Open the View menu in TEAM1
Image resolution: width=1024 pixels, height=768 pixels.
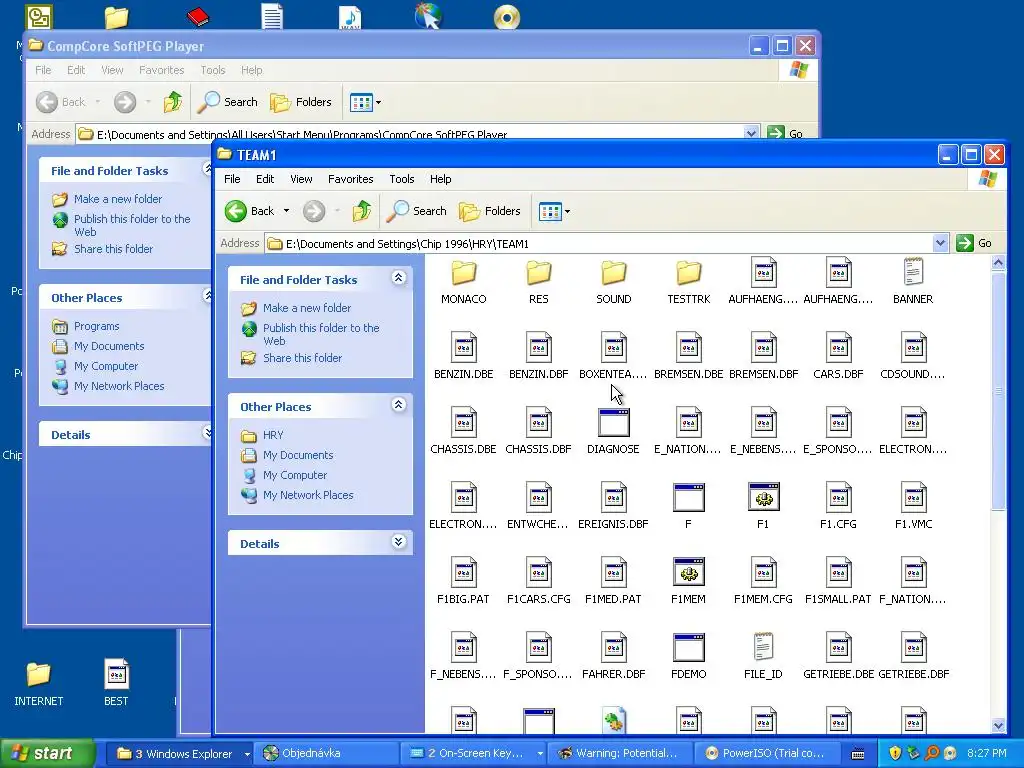pyautogui.click(x=301, y=179)
